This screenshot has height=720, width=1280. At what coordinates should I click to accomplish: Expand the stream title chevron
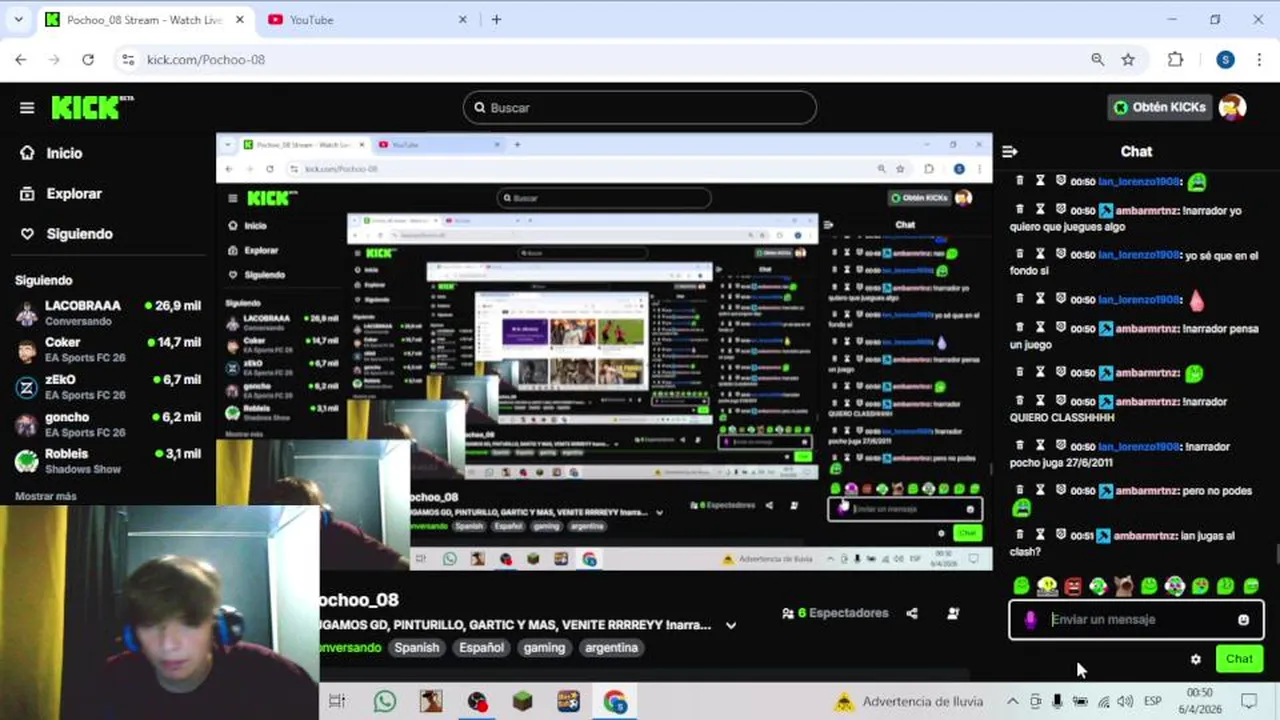click(x=731, y=625)
